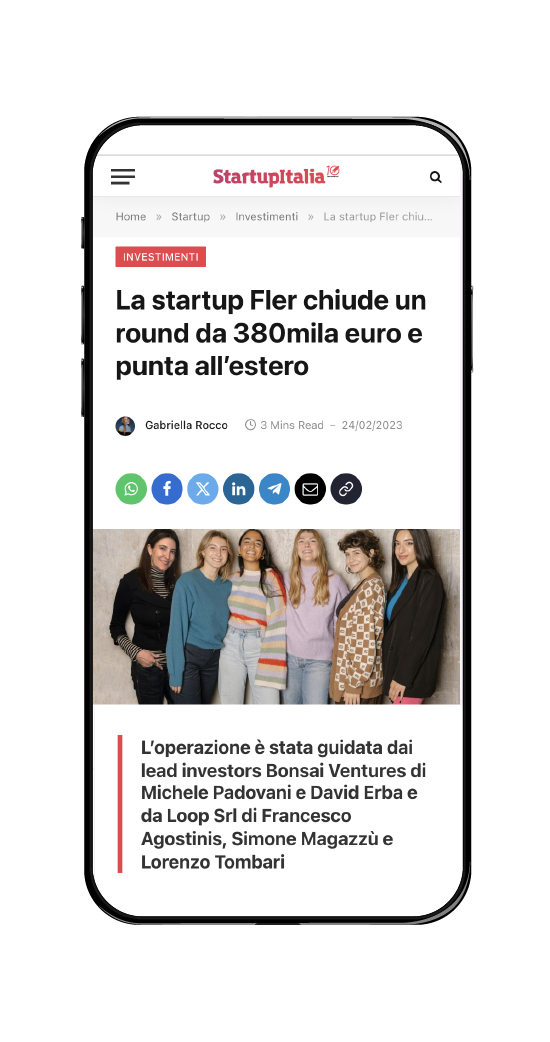The image size is (550, 1042).
Task: Share article on Facebook
Action: pyautogui.click(x=167, y=489)
